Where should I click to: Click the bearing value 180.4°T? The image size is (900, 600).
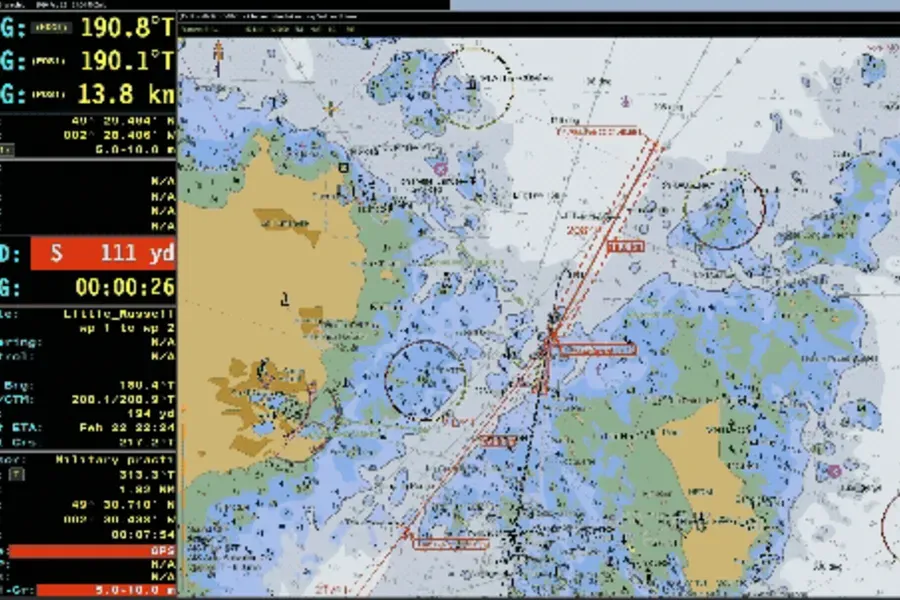click(146, 385)
